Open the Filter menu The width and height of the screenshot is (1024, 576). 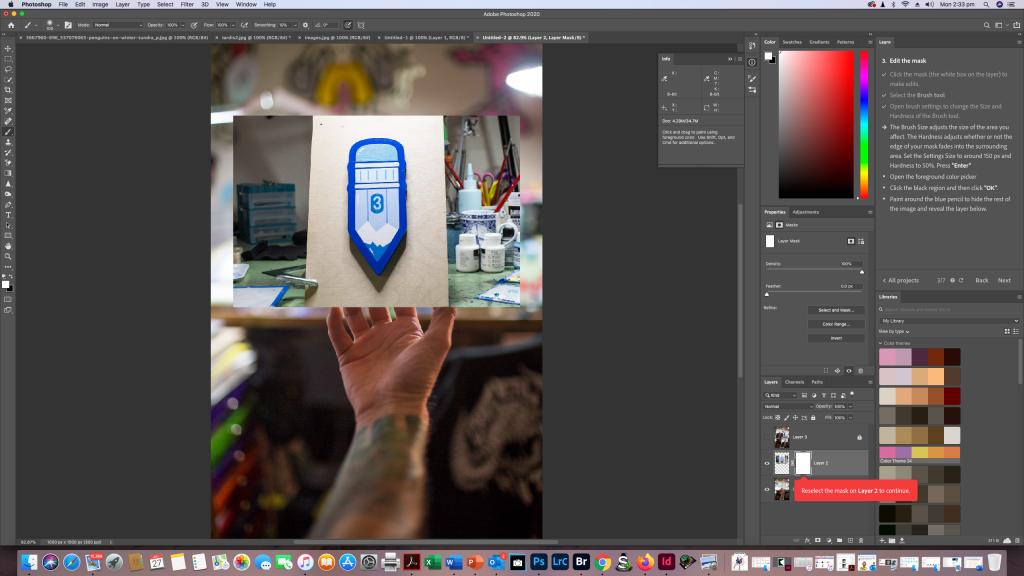187,5
